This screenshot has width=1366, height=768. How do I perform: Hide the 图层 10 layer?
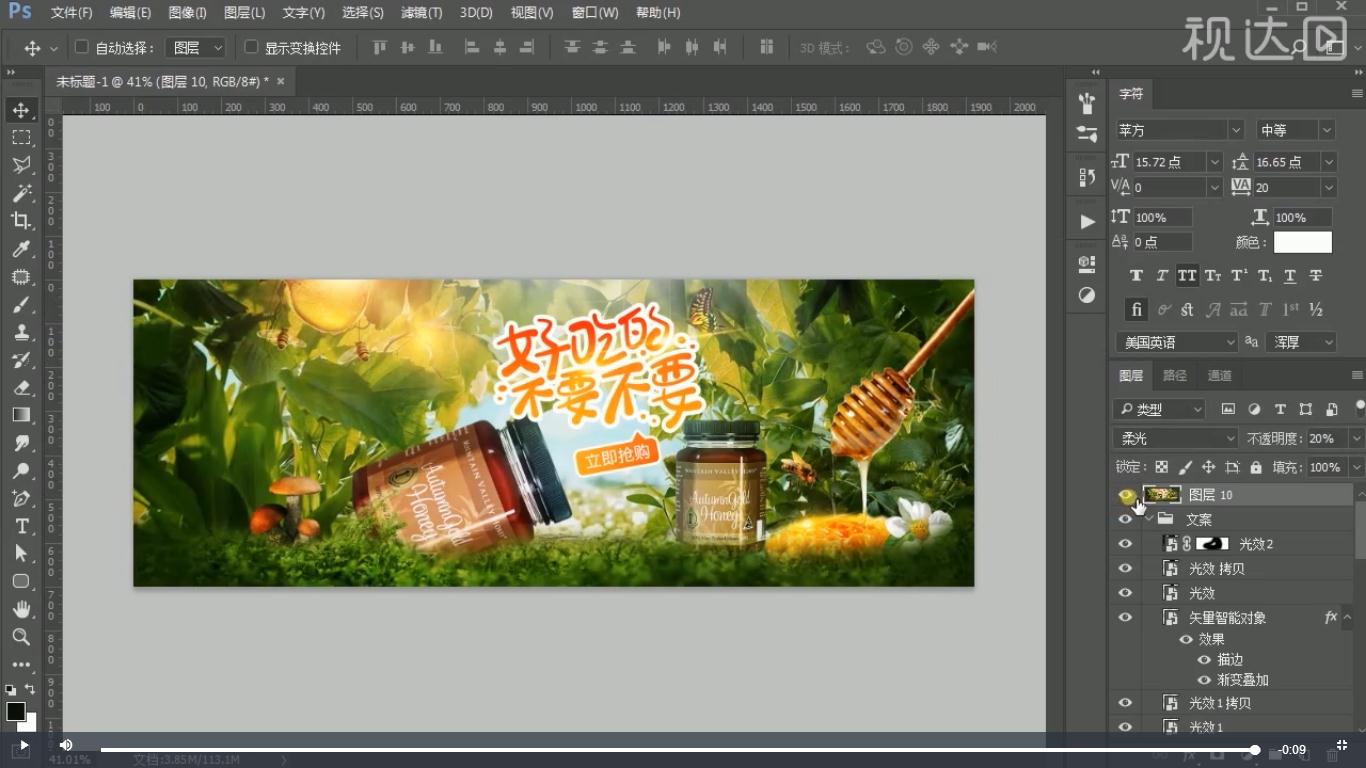[x=1125, y=494]
